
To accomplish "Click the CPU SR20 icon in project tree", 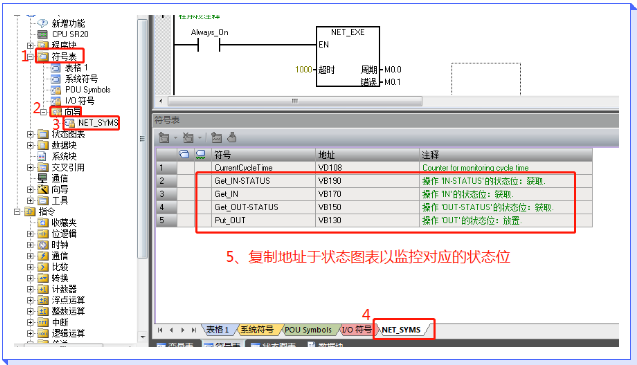I will tap(42, 34).
